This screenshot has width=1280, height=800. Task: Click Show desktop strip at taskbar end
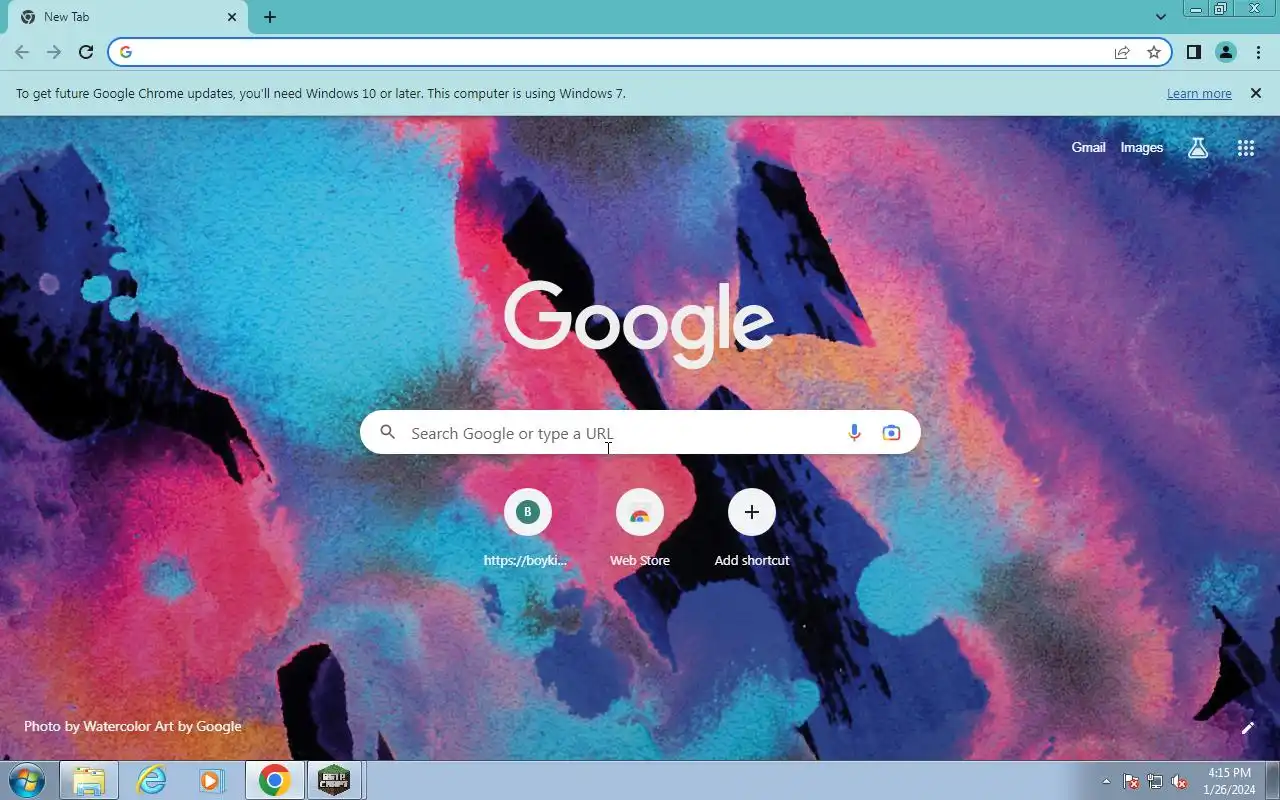coord(1273,781)
